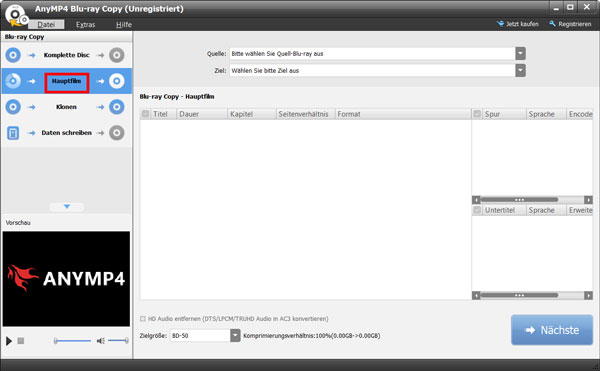Click the Sprache header in subtitle panel
The height and width of the screenshot is (371, 600).
(546, 210)
